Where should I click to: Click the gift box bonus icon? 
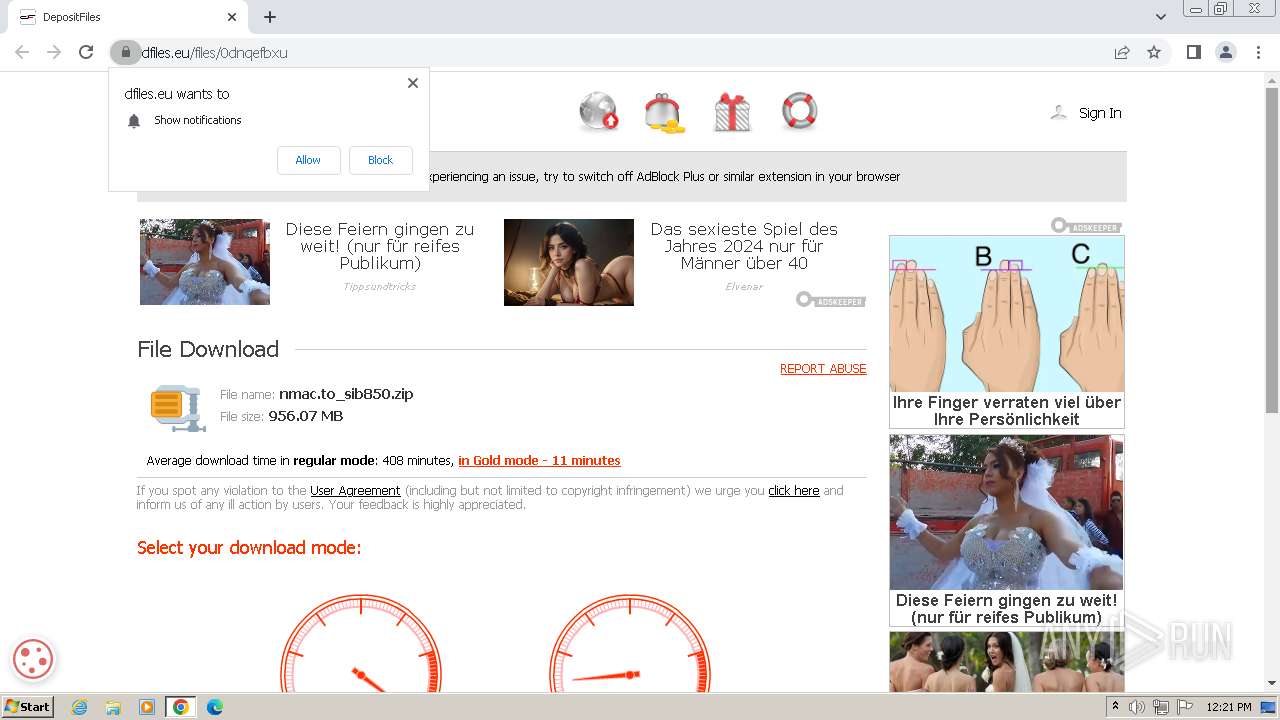(732, 112)
